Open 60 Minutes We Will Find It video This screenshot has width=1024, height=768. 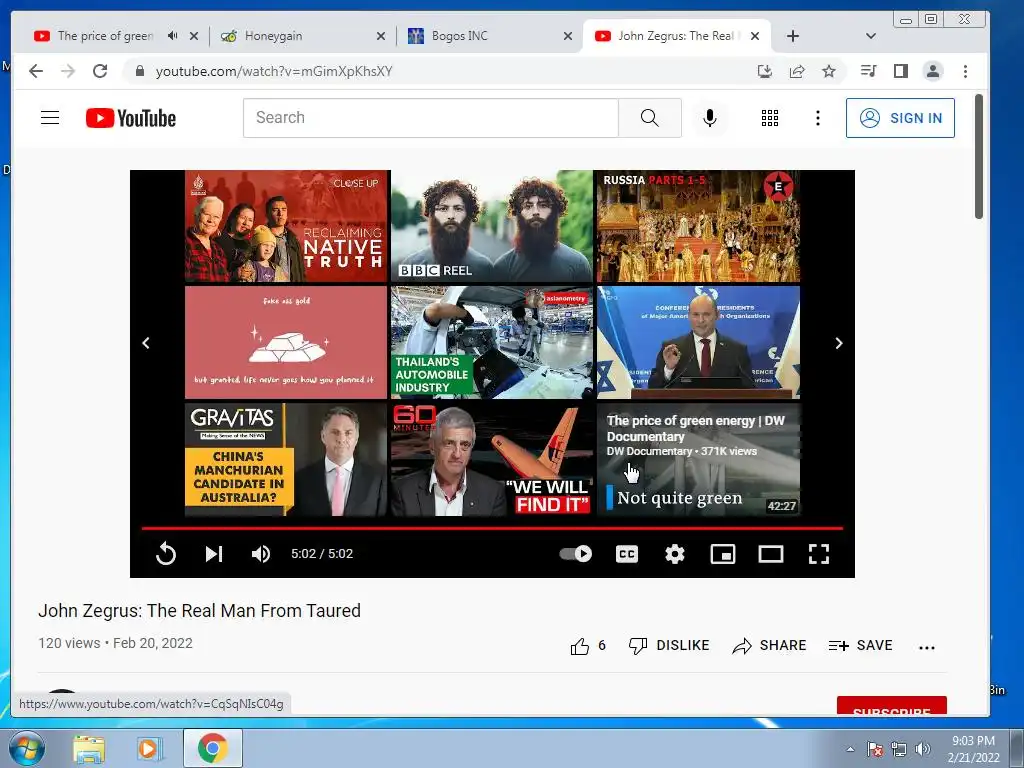pos(492,459)
